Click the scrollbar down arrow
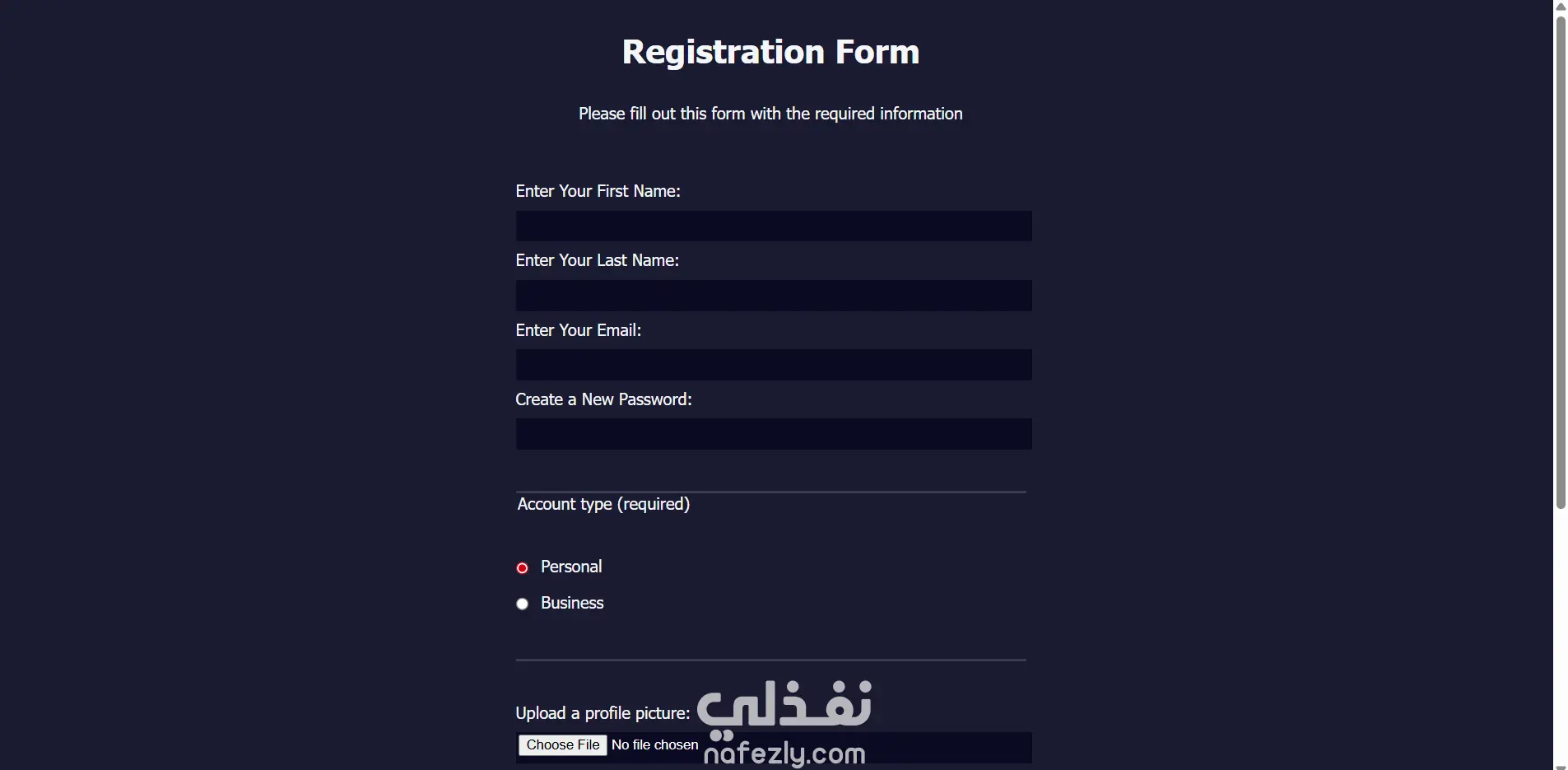 click(x=1561, y=766)
